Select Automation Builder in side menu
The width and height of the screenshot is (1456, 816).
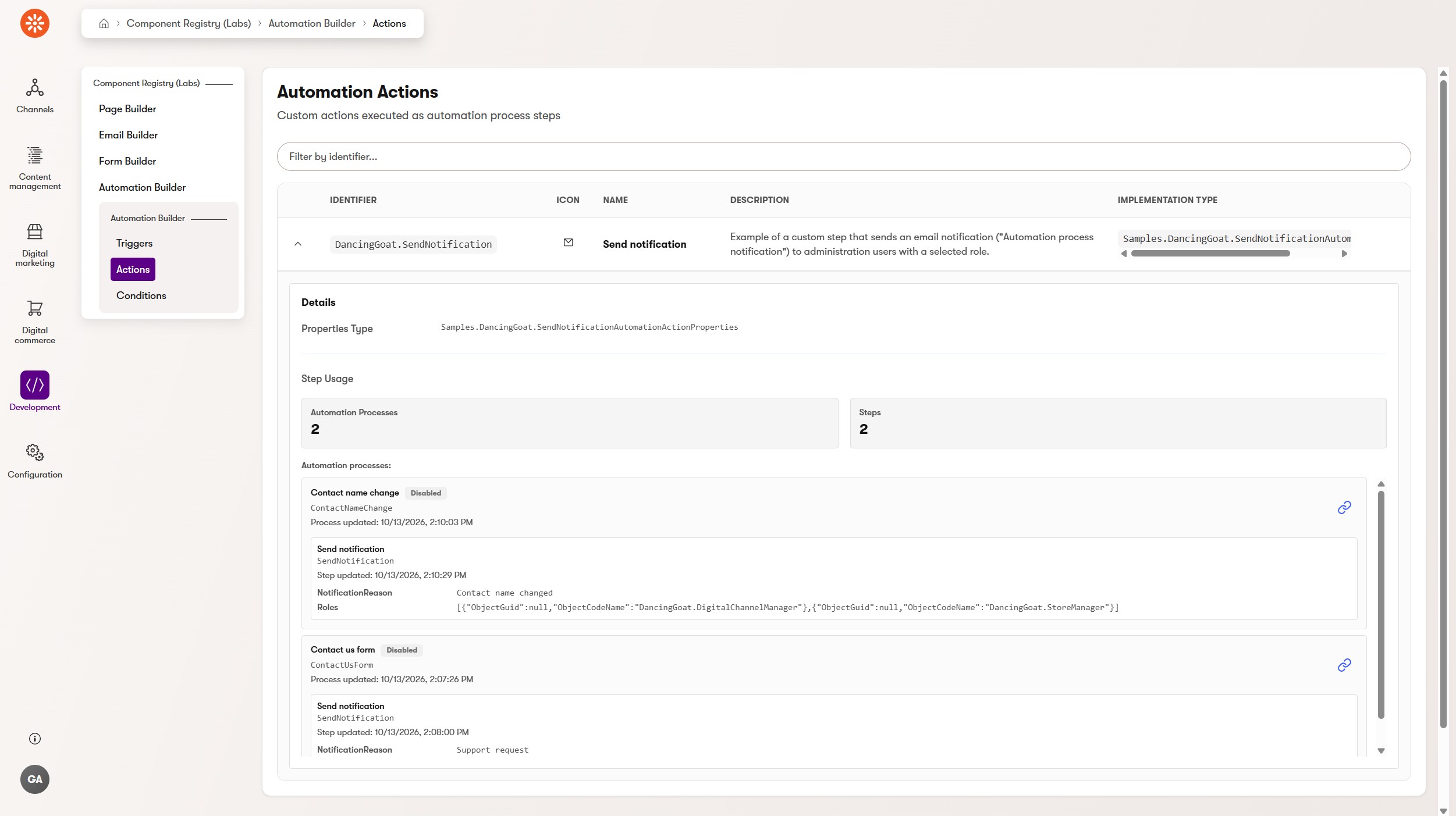(142, 187)
